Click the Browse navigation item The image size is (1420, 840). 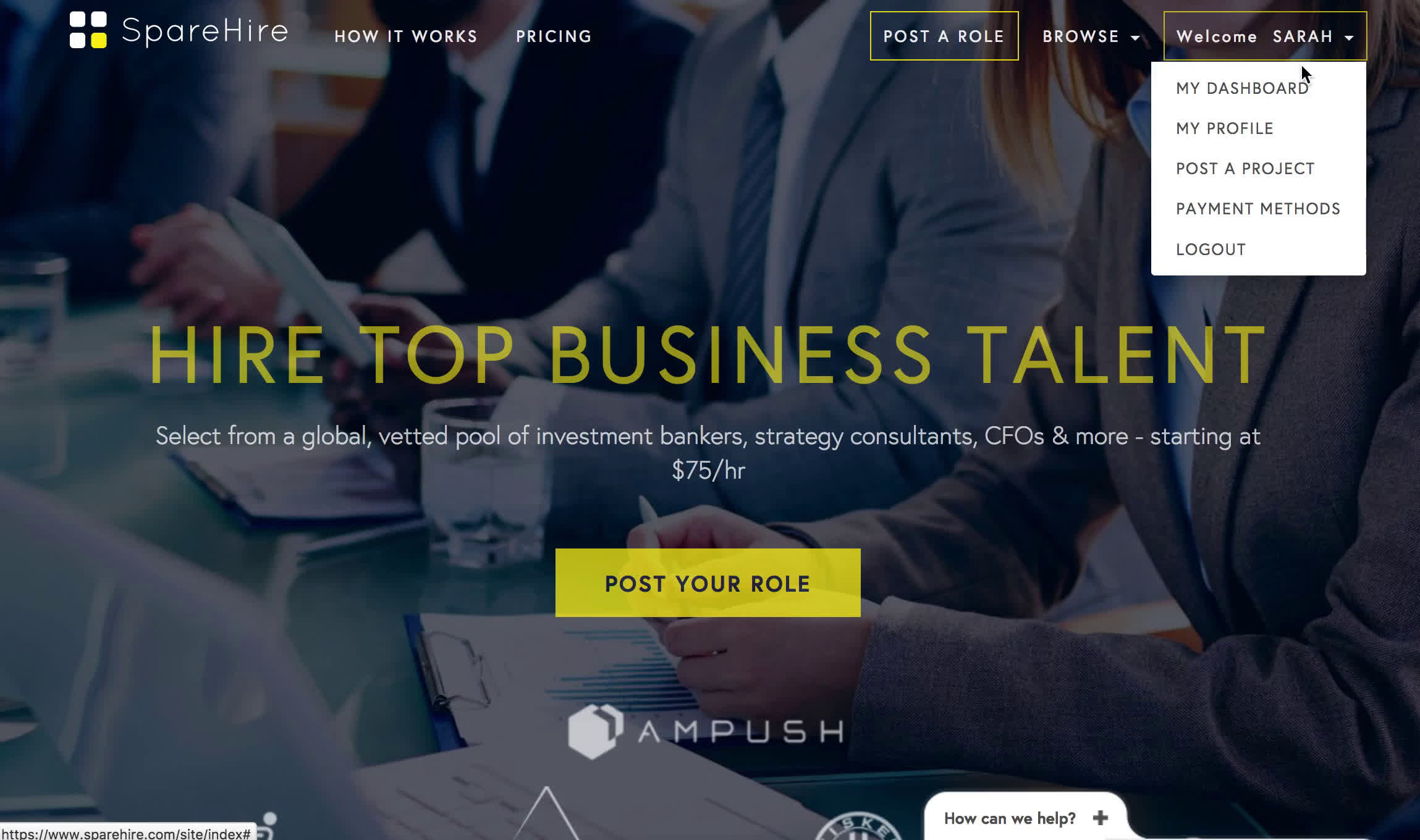pos(1091,36)
